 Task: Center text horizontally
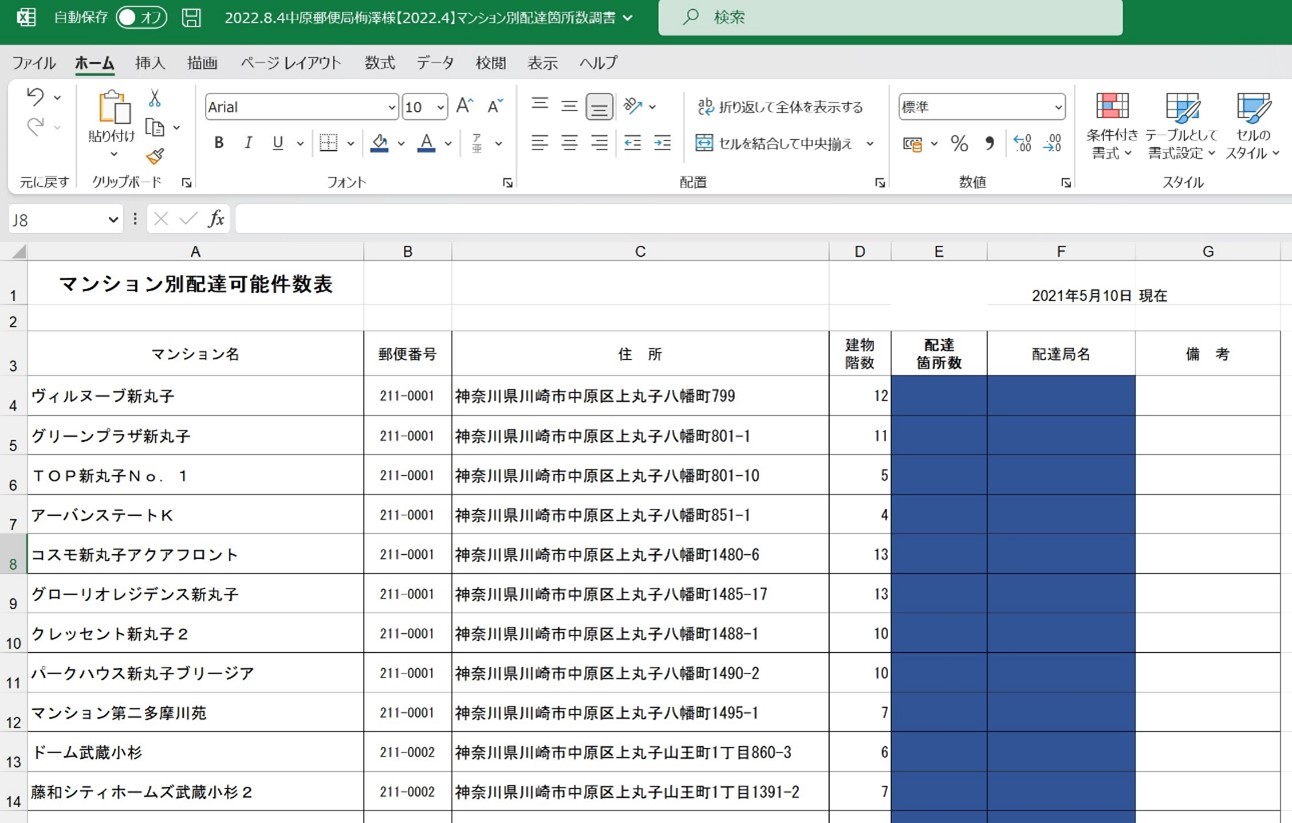[569, 143]
